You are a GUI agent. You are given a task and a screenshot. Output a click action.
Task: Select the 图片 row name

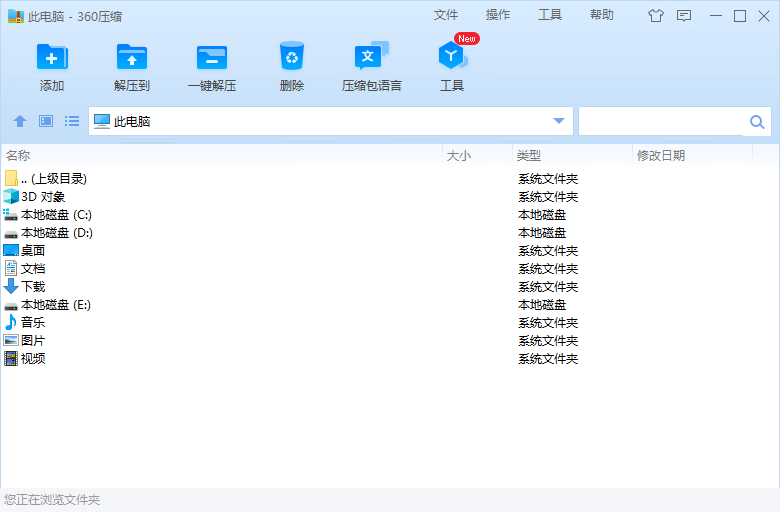(33, 340)
